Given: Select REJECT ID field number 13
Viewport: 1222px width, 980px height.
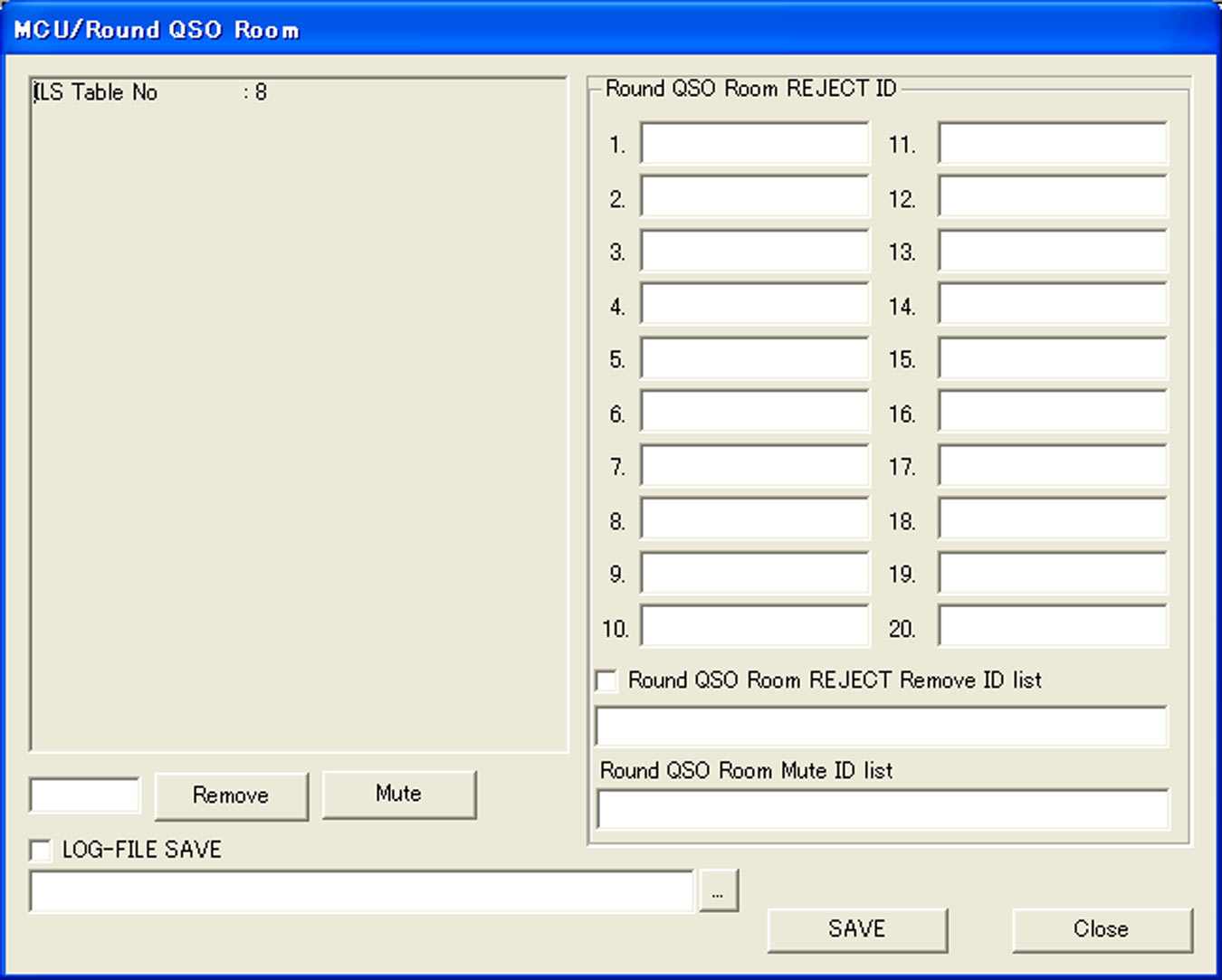Looking at the screenshot, I should click(x=1052, y=252).
